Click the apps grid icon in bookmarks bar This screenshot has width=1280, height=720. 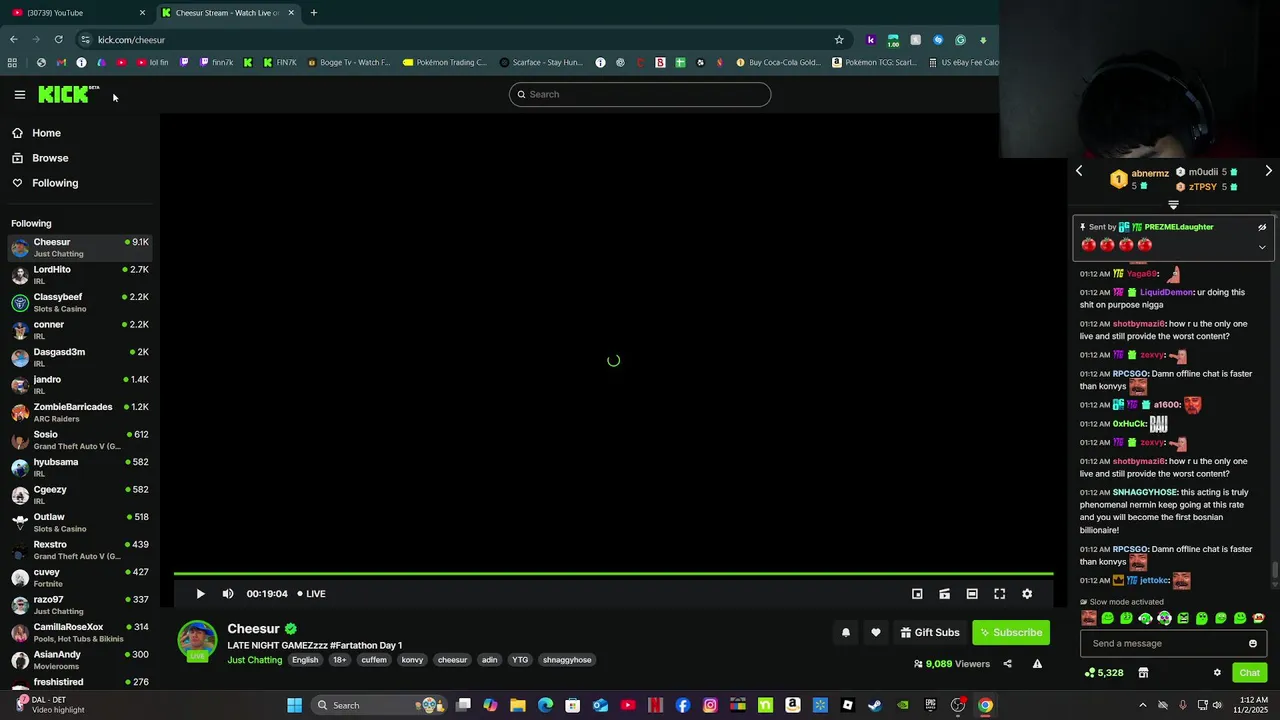pos(12,62)
